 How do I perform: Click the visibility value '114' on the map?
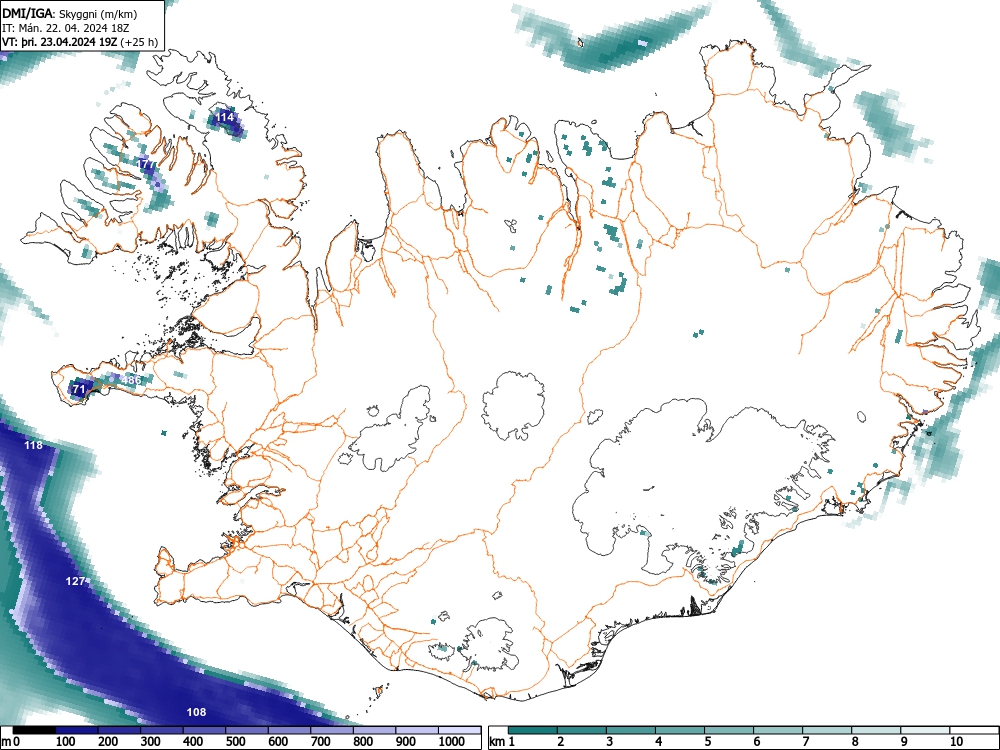224,117
